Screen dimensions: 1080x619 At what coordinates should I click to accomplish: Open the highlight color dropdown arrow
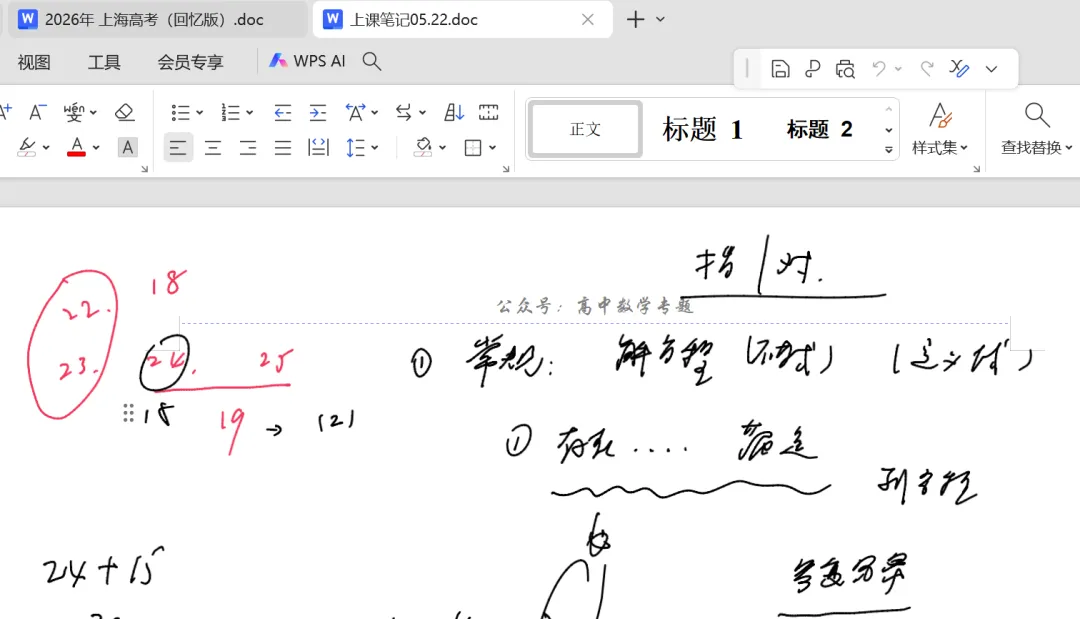[46, 147]
